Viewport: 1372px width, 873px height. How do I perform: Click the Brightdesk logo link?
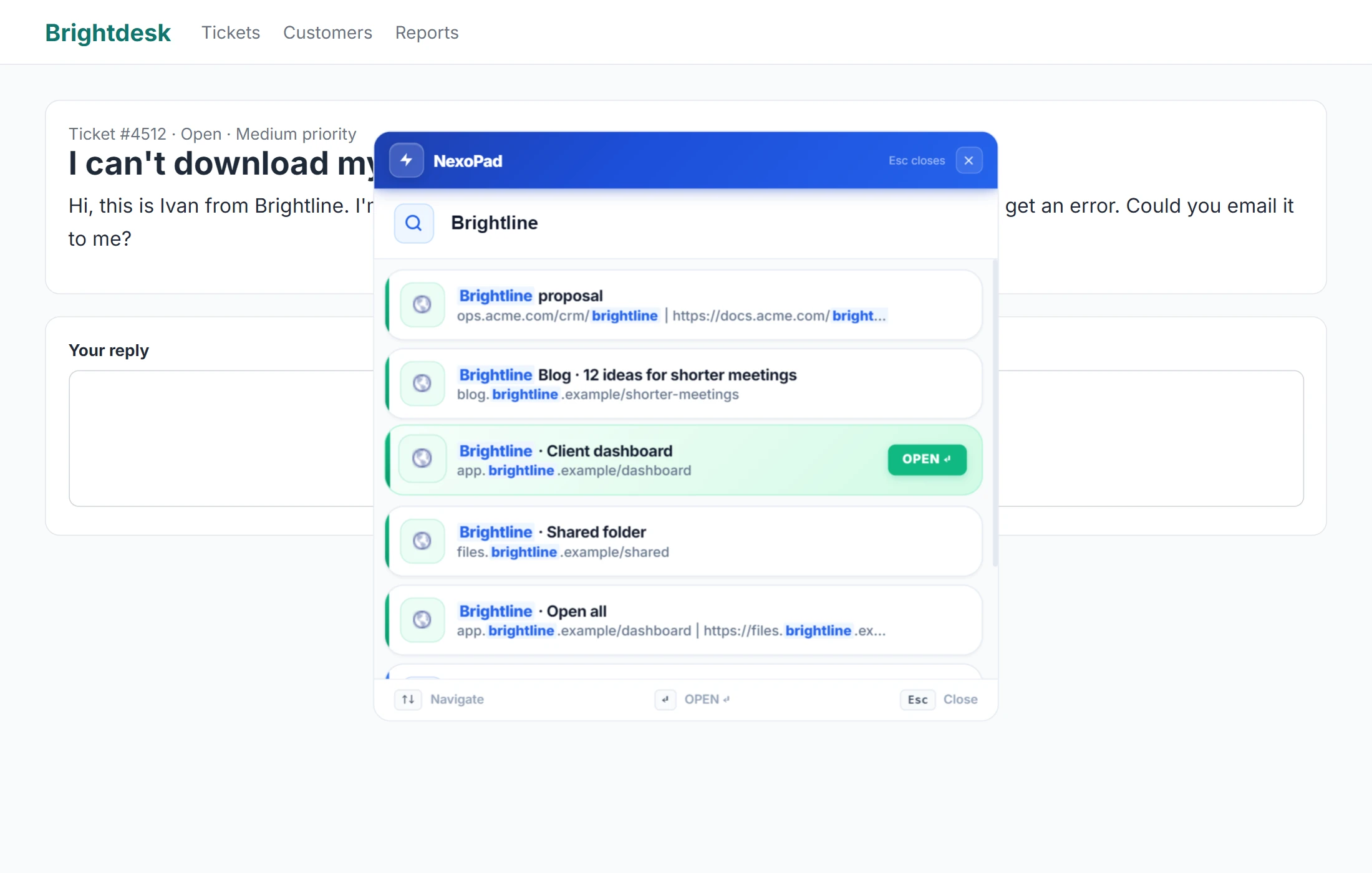(x=108, y=32)
